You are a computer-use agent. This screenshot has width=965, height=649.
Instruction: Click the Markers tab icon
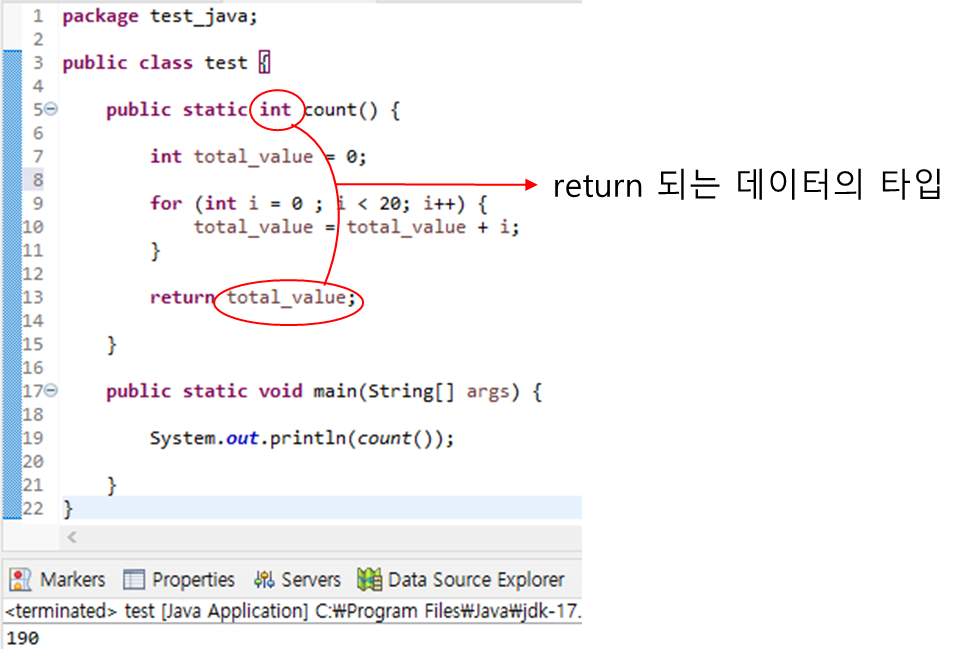(x=20, y=579)
